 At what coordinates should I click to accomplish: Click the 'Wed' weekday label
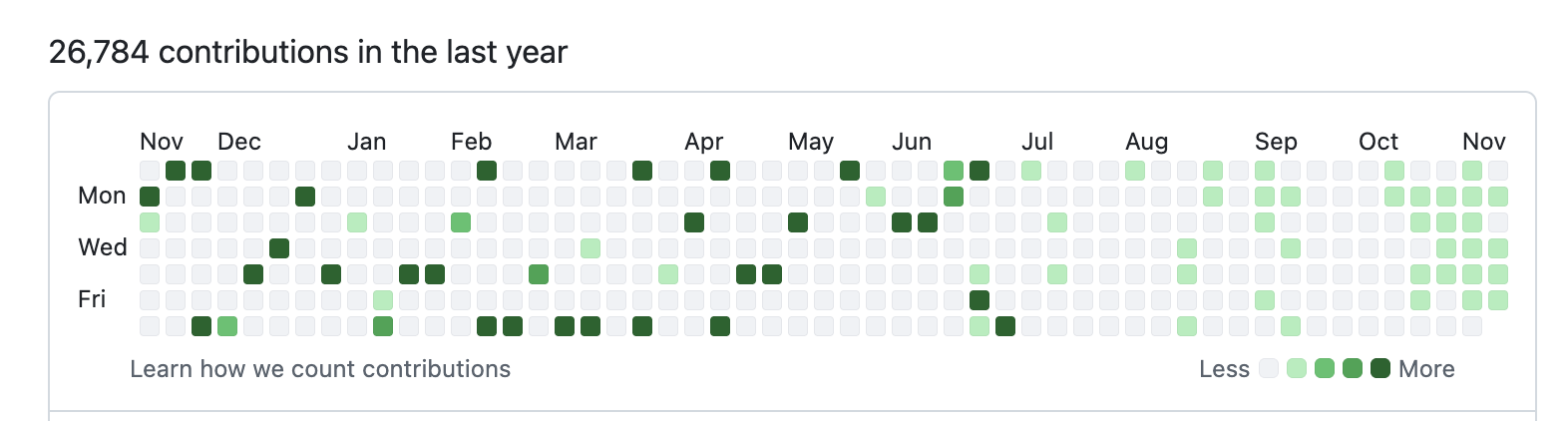pos(103,247)
